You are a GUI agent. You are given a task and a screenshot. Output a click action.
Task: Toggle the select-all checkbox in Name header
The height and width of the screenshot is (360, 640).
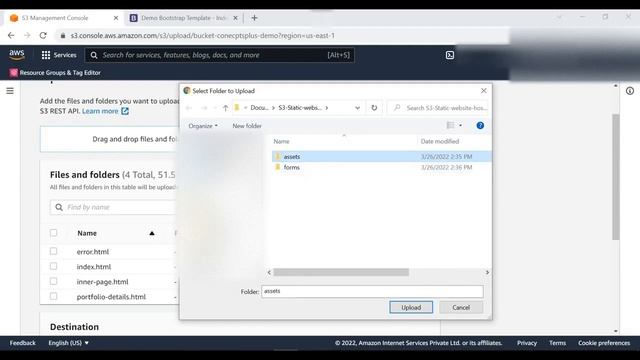pos(53,233)
